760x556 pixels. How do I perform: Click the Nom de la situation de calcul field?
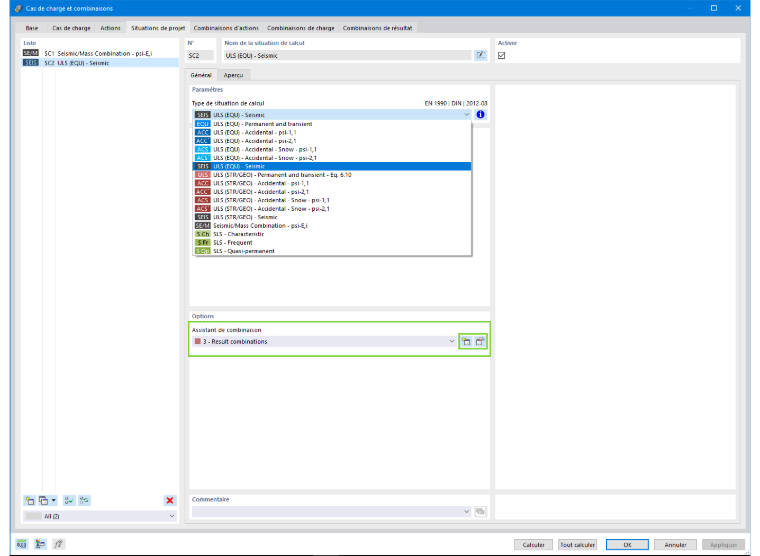[x=347, y=55]
